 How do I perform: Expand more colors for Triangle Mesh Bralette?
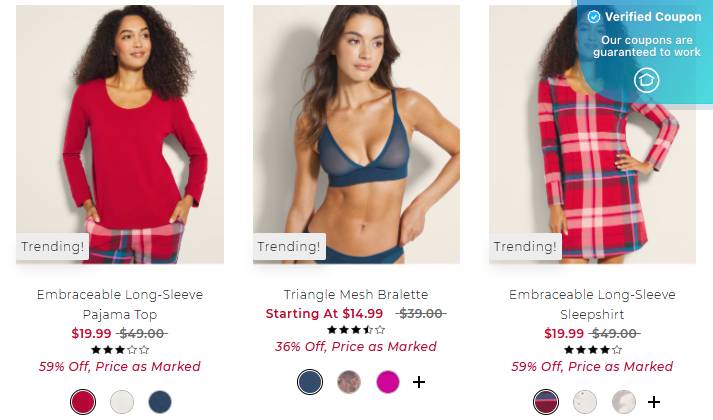[419, 382]
